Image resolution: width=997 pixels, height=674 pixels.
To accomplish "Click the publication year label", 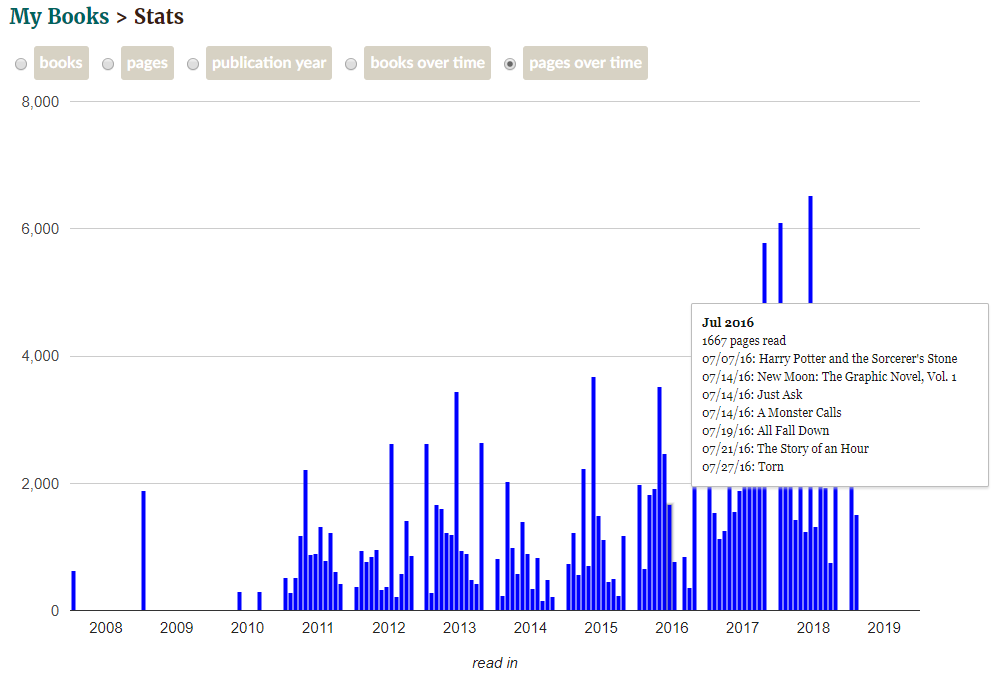I will click(269, 63).
